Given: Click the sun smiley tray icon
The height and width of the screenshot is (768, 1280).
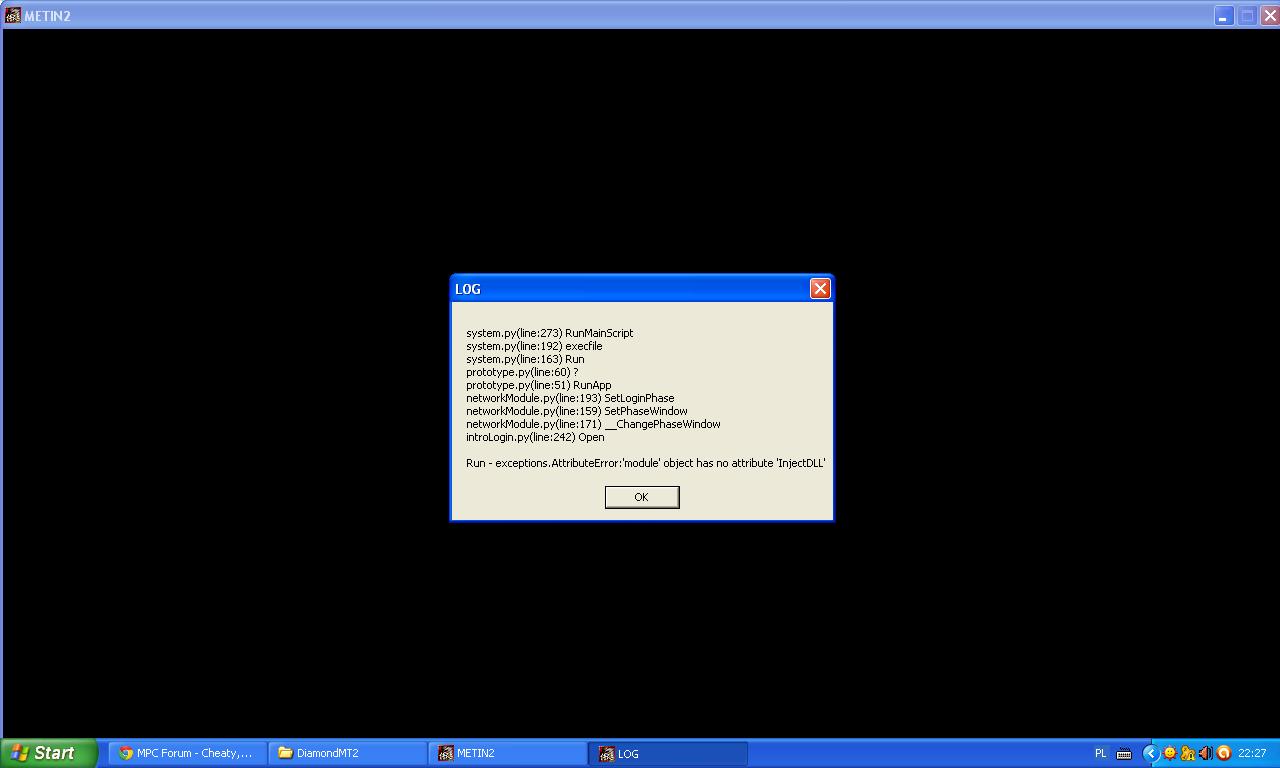Looking at the screenshot, I should (x=1169, y=753).
